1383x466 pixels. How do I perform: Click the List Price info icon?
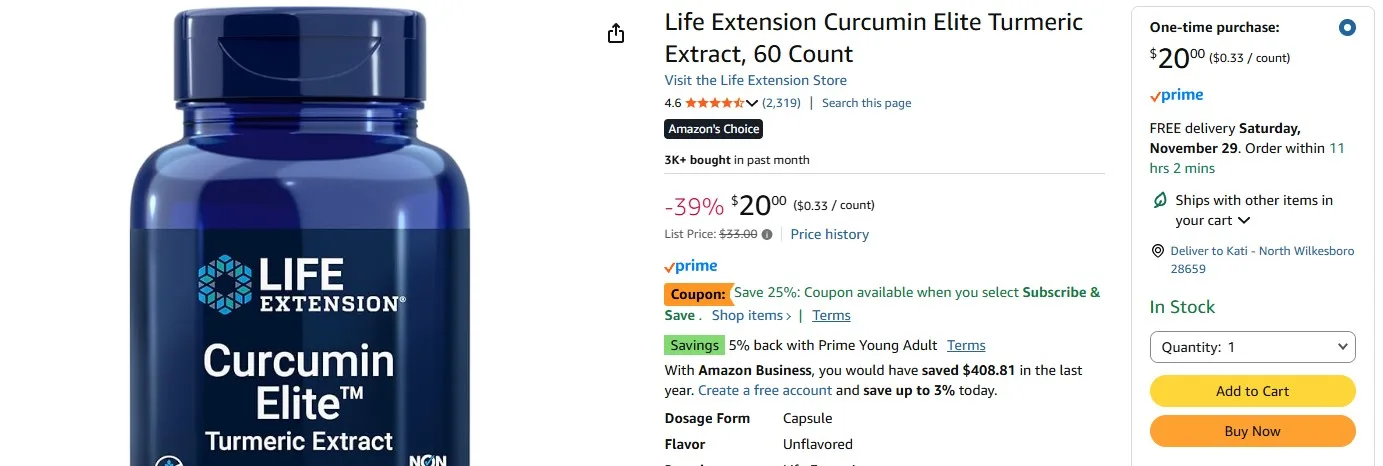tap(767, 235)
